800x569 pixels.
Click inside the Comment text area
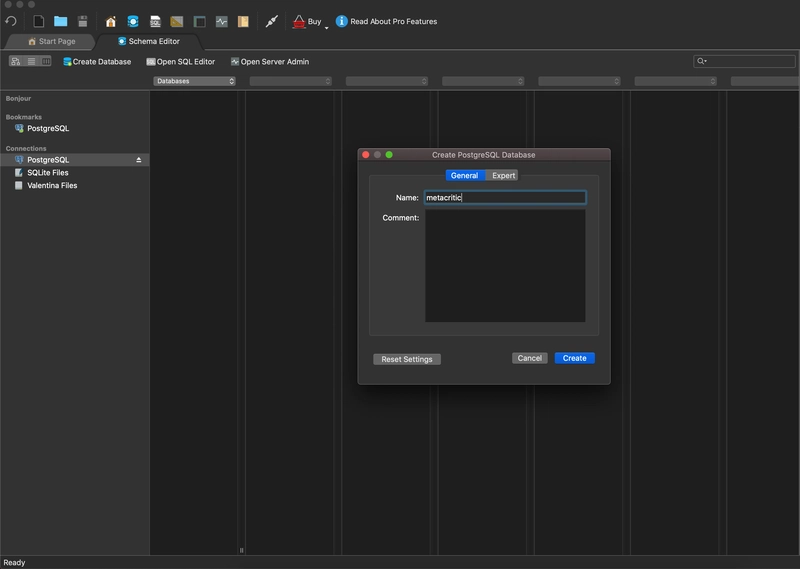point(505,265)
